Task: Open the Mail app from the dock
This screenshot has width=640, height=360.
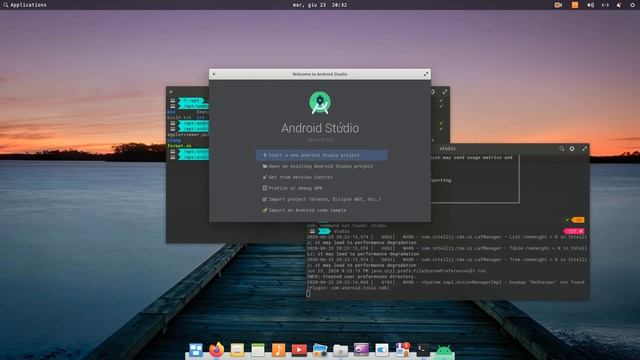Action: click(237, 350)
